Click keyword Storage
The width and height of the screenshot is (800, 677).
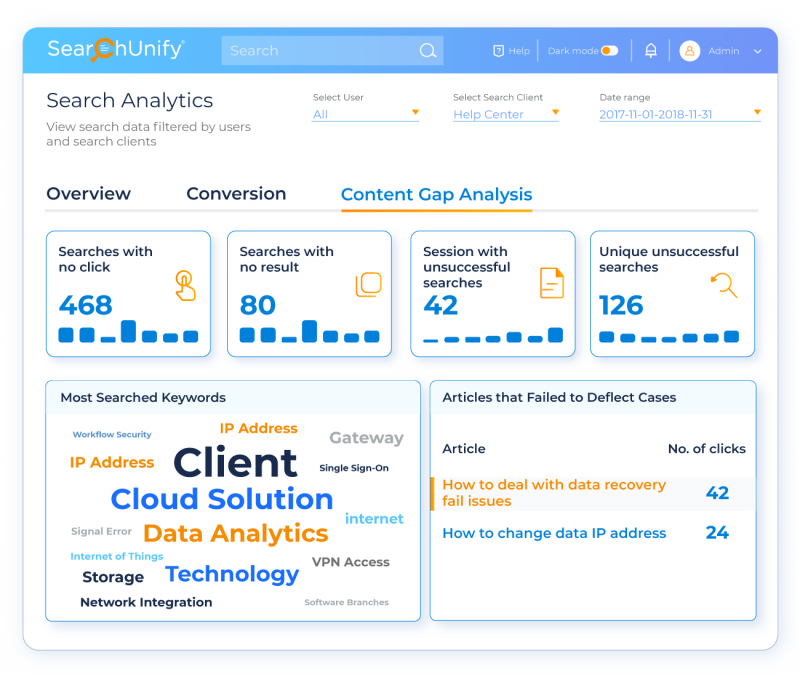113,577
